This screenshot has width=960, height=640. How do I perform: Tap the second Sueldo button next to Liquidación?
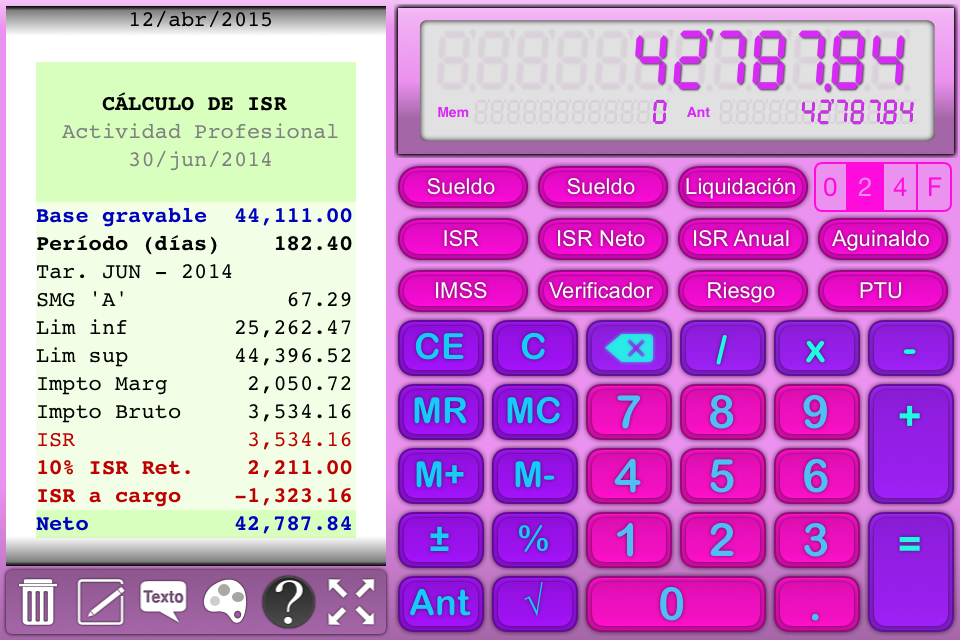pyautogui.click(x=602, y=187)
